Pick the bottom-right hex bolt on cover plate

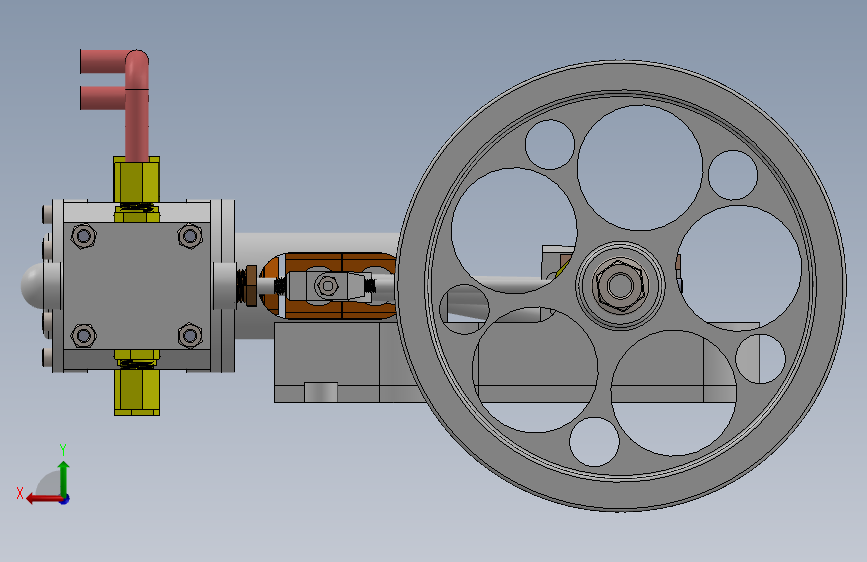(x=190, y=335)
